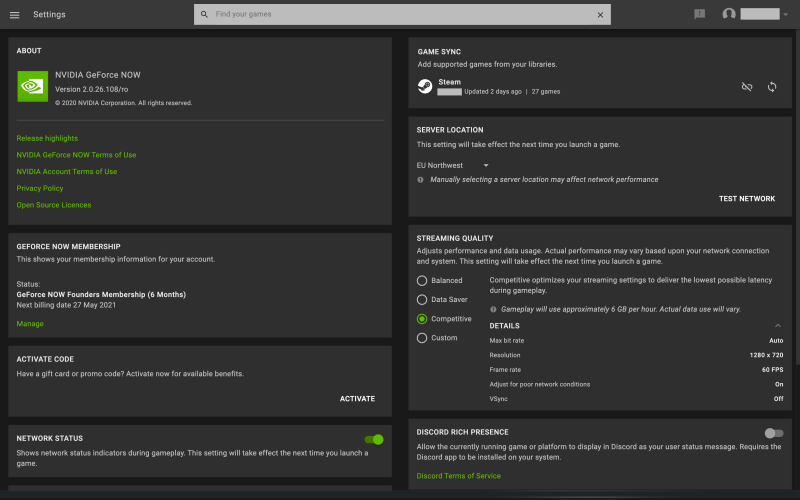Click the user profile avatar
This screenshot has width=800, height=500.
pos(729,14)
